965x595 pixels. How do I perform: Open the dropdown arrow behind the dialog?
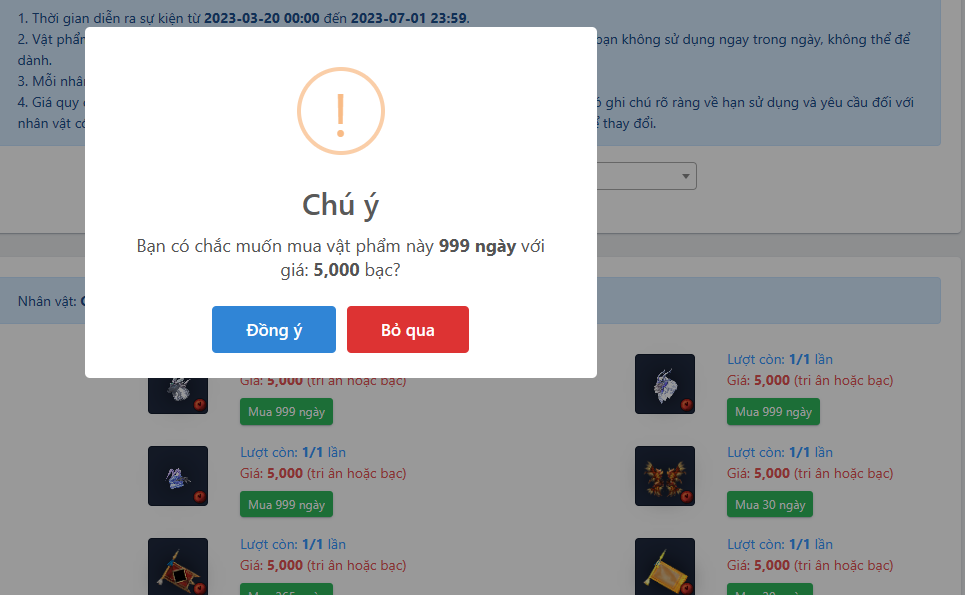686,176
